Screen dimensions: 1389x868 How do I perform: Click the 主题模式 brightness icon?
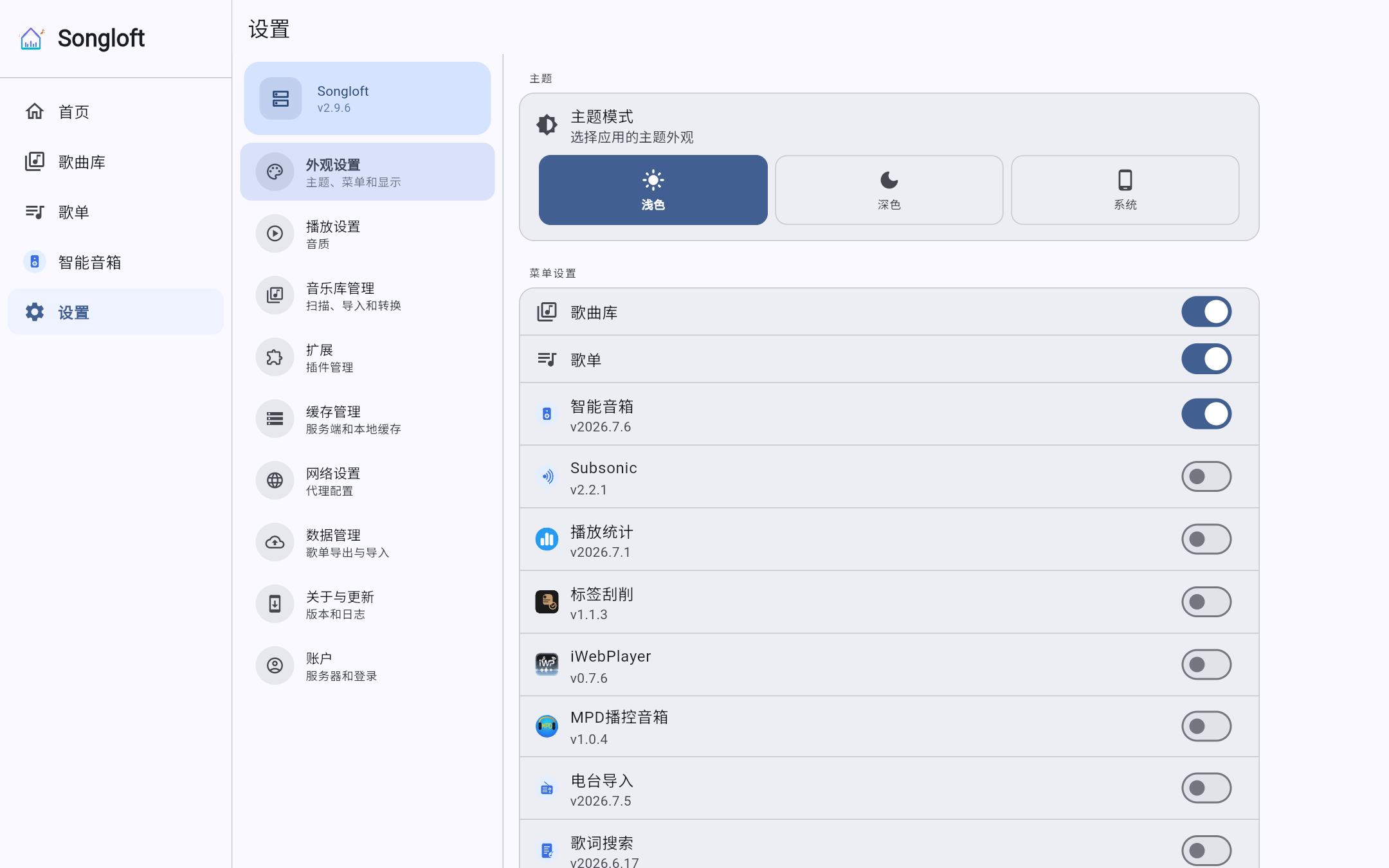(547, 124)
